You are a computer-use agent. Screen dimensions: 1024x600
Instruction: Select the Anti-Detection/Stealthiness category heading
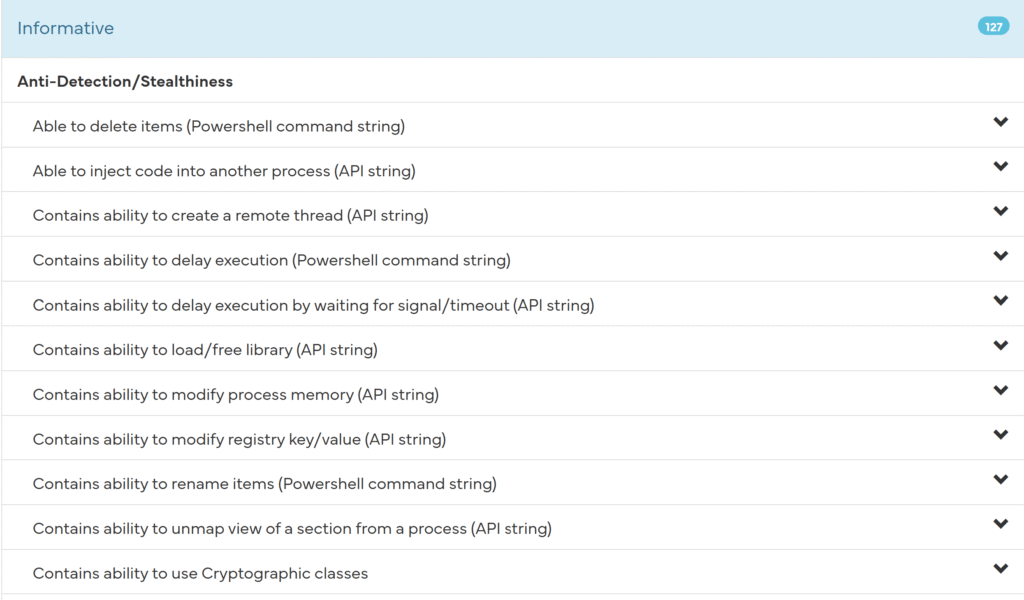tap(125, 81)
